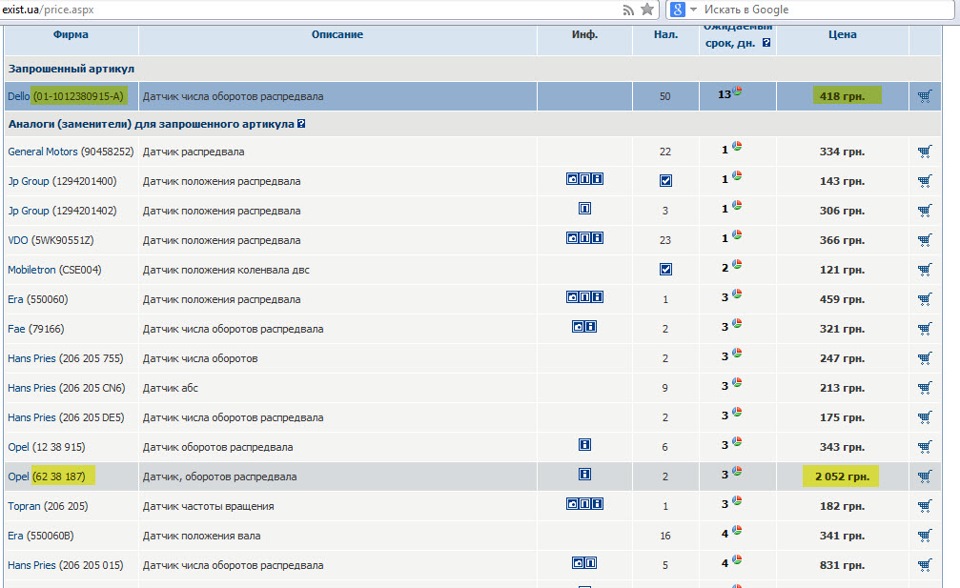Add Dello 01-1012380915-A to cart
The width and height of the screenshot is (960, 588).
tap(924, 96)
